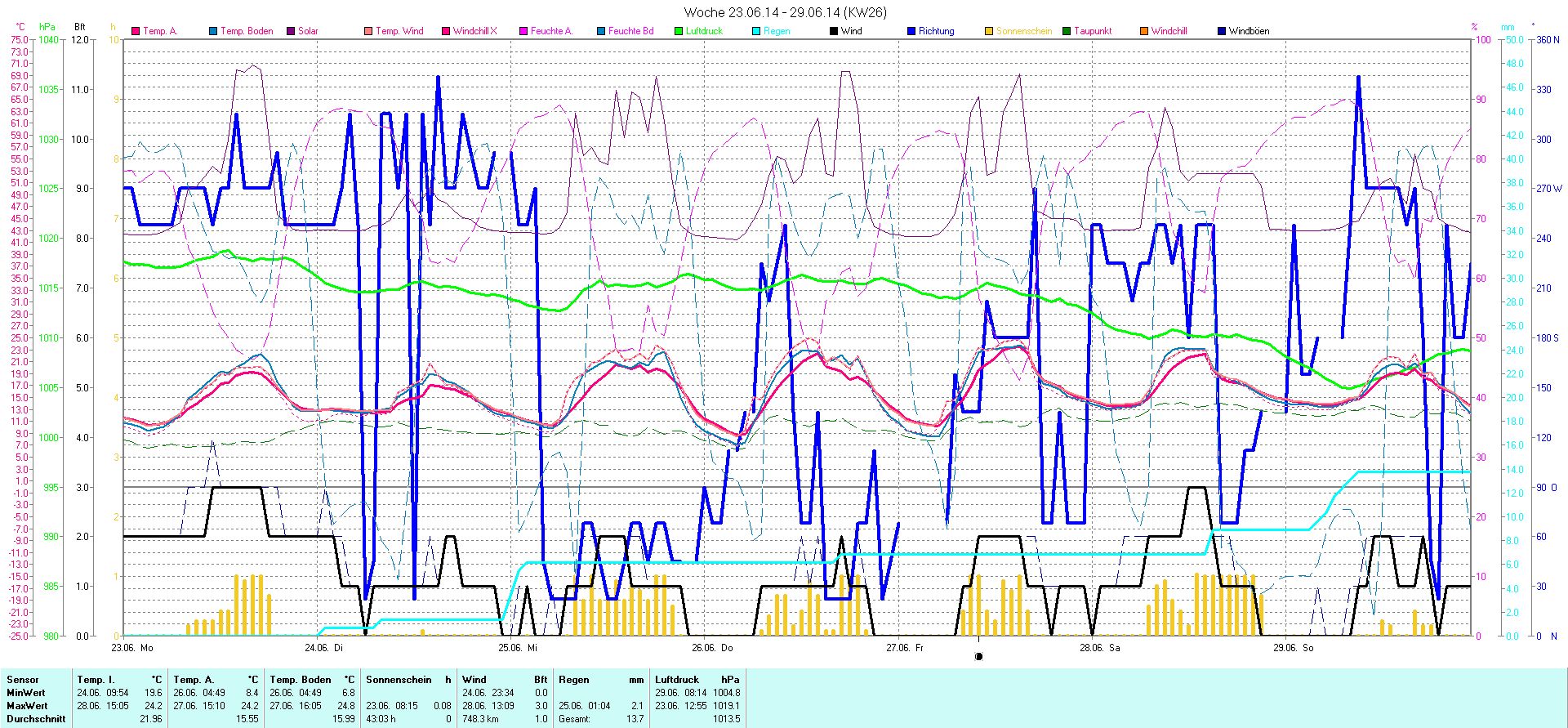This screenshot has width=1568, height=728.
Task: Click the moon phase symbol below the chart
Action: (979, 656)
